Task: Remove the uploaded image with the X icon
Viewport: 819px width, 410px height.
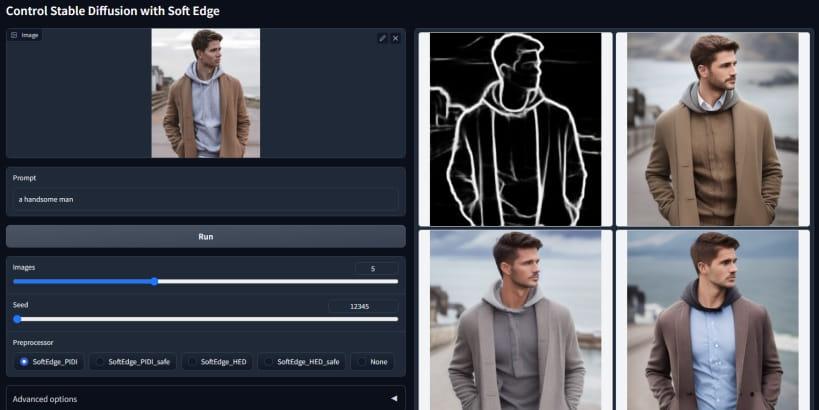Action: pyautogui.click(x=395, y=38)
